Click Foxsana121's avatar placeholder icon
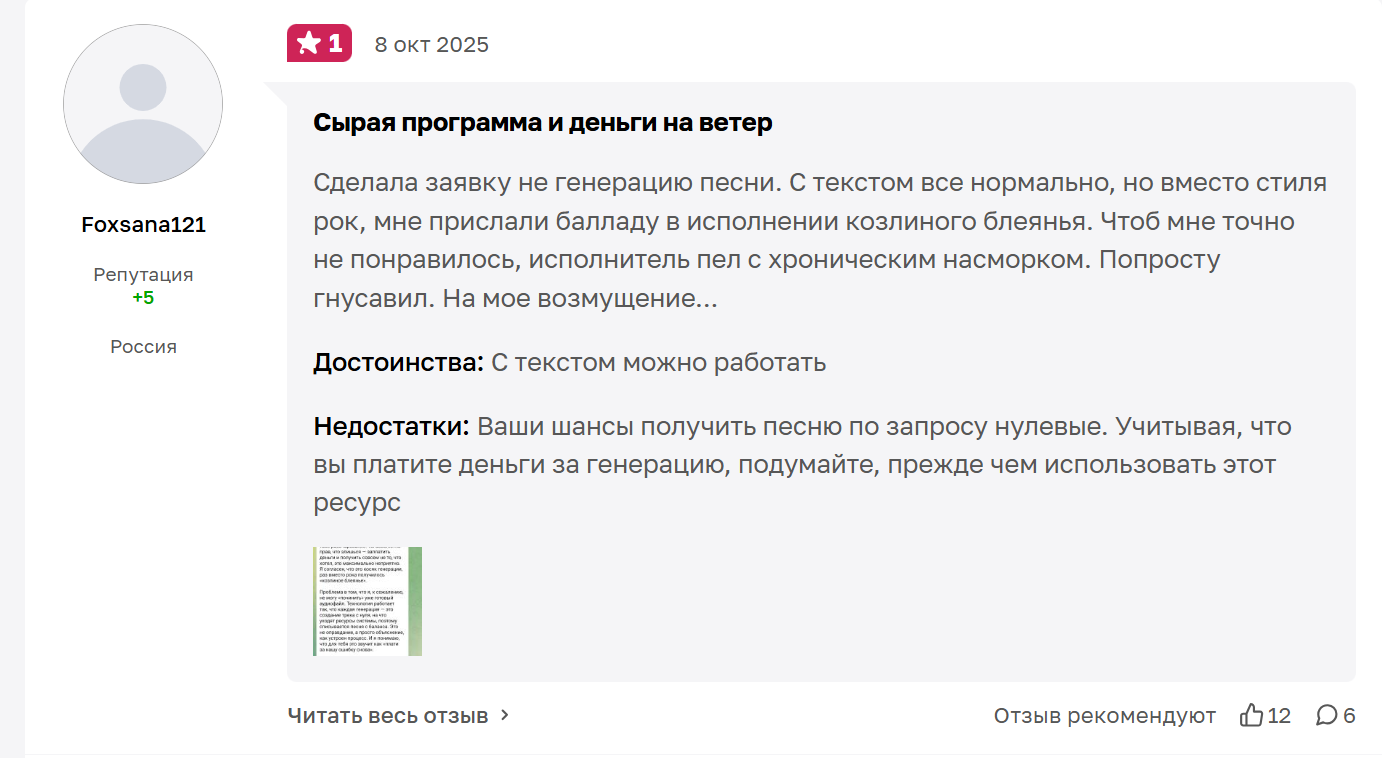The width and height of the screenshot is (1382, 758). pos(143,104)
